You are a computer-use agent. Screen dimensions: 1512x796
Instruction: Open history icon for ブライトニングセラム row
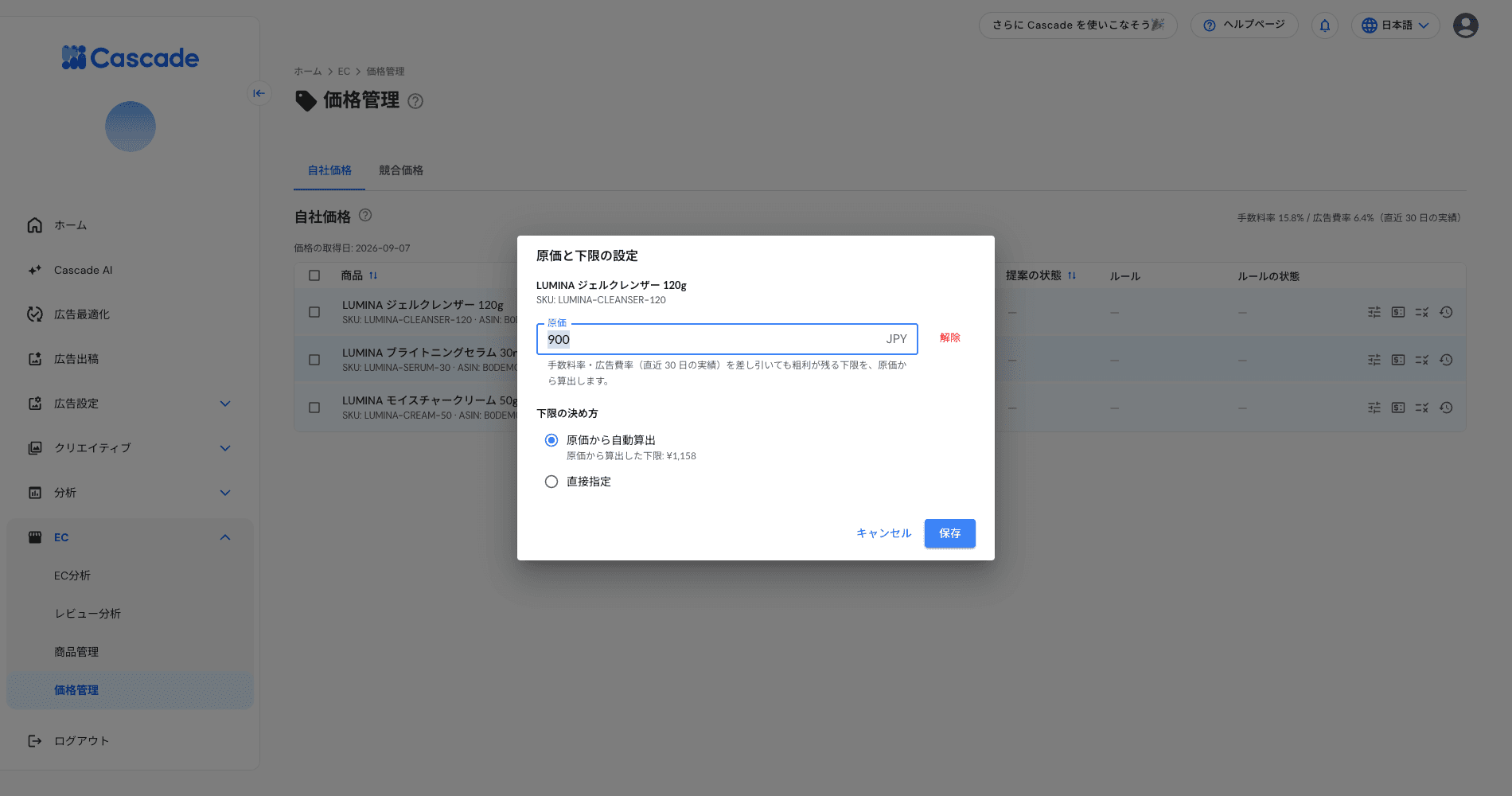coord(1446,360)
